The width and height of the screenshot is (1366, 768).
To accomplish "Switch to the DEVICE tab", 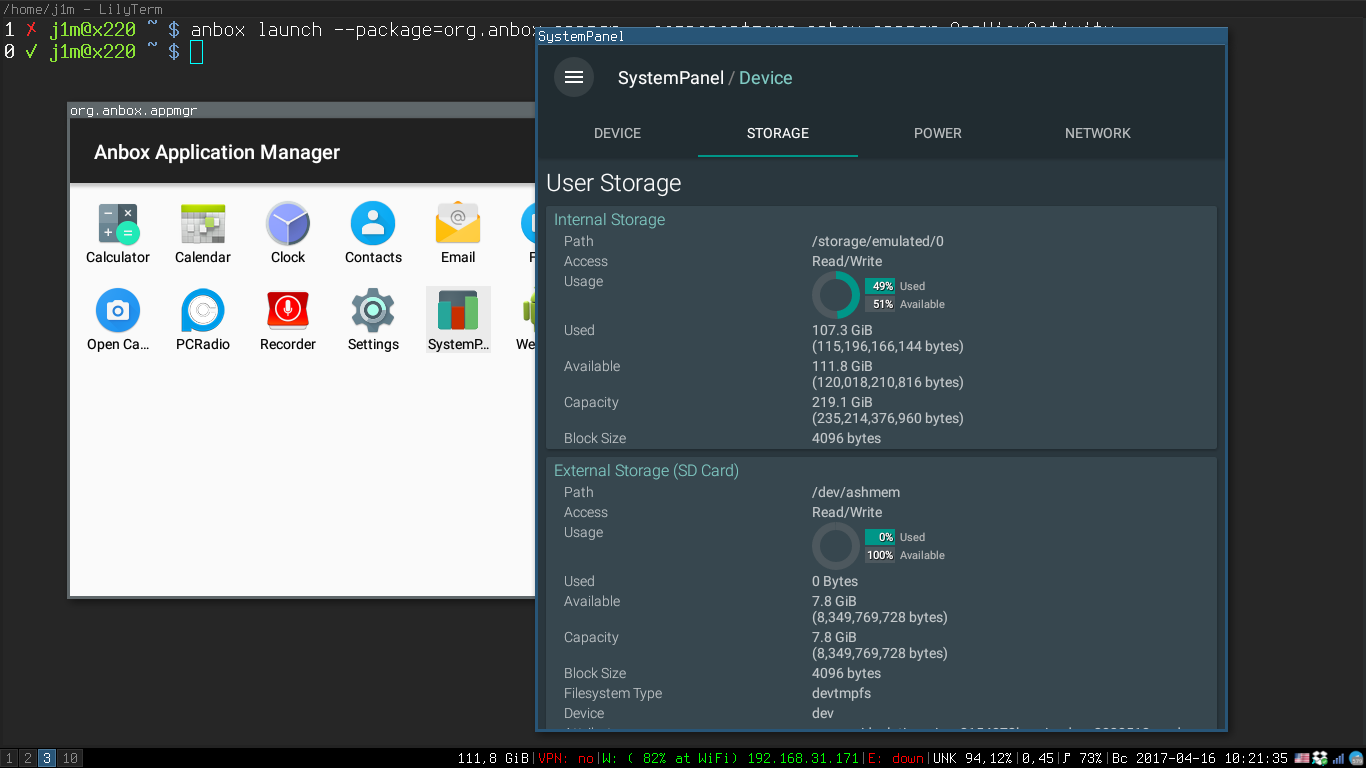I will click(x=618, y=133).
